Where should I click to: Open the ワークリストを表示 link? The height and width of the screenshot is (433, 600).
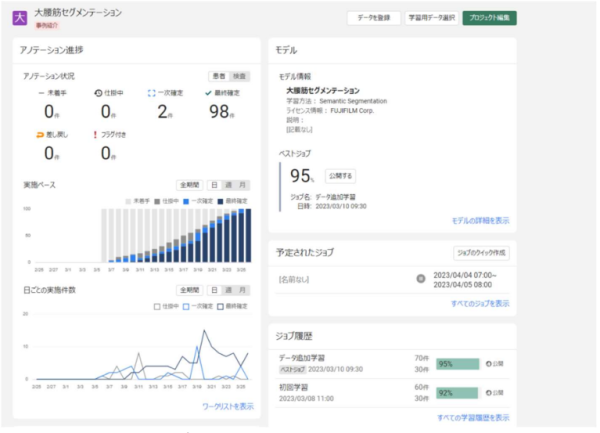tap(227, 406)
